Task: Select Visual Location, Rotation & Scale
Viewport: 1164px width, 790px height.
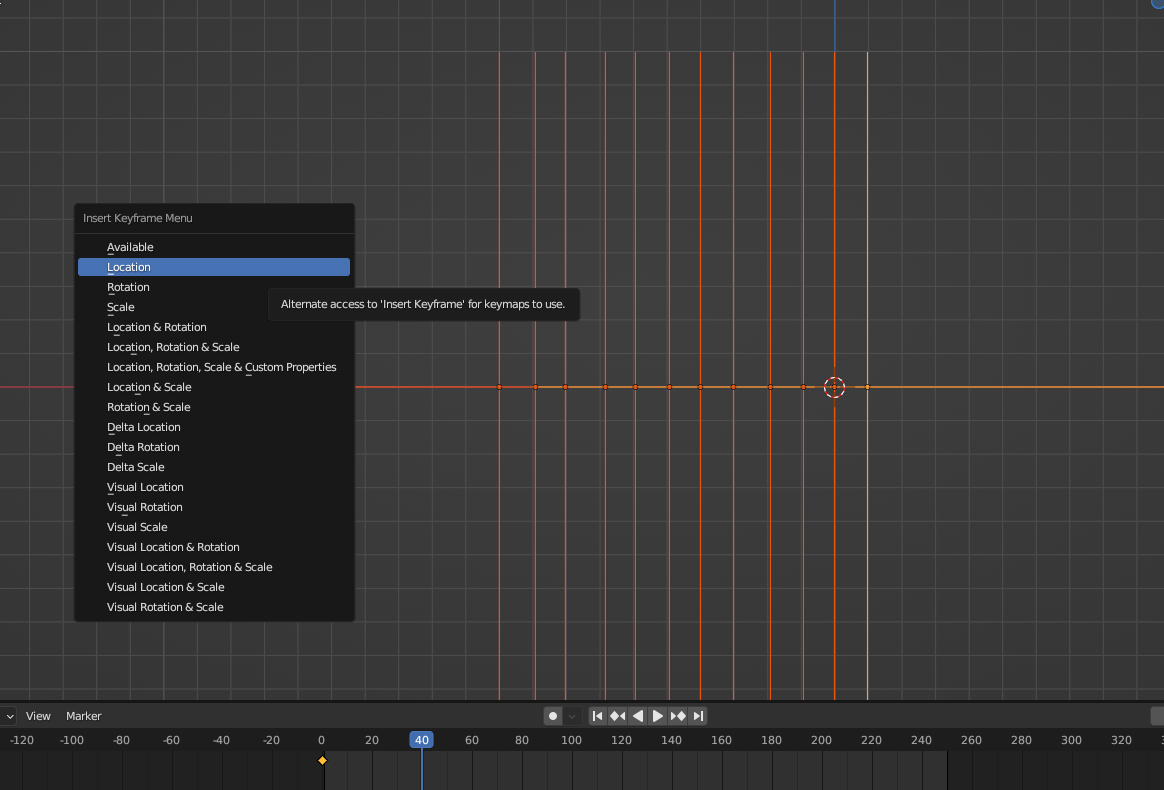Action: pos(214,567)
